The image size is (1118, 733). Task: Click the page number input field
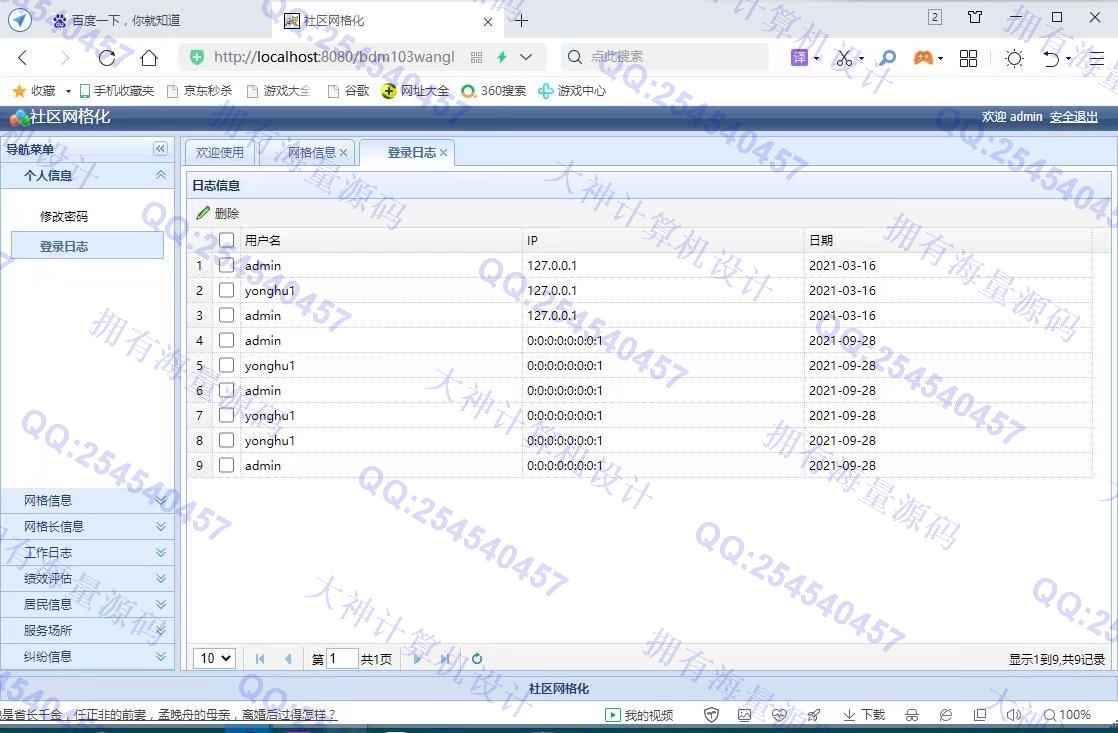point(342,658)
